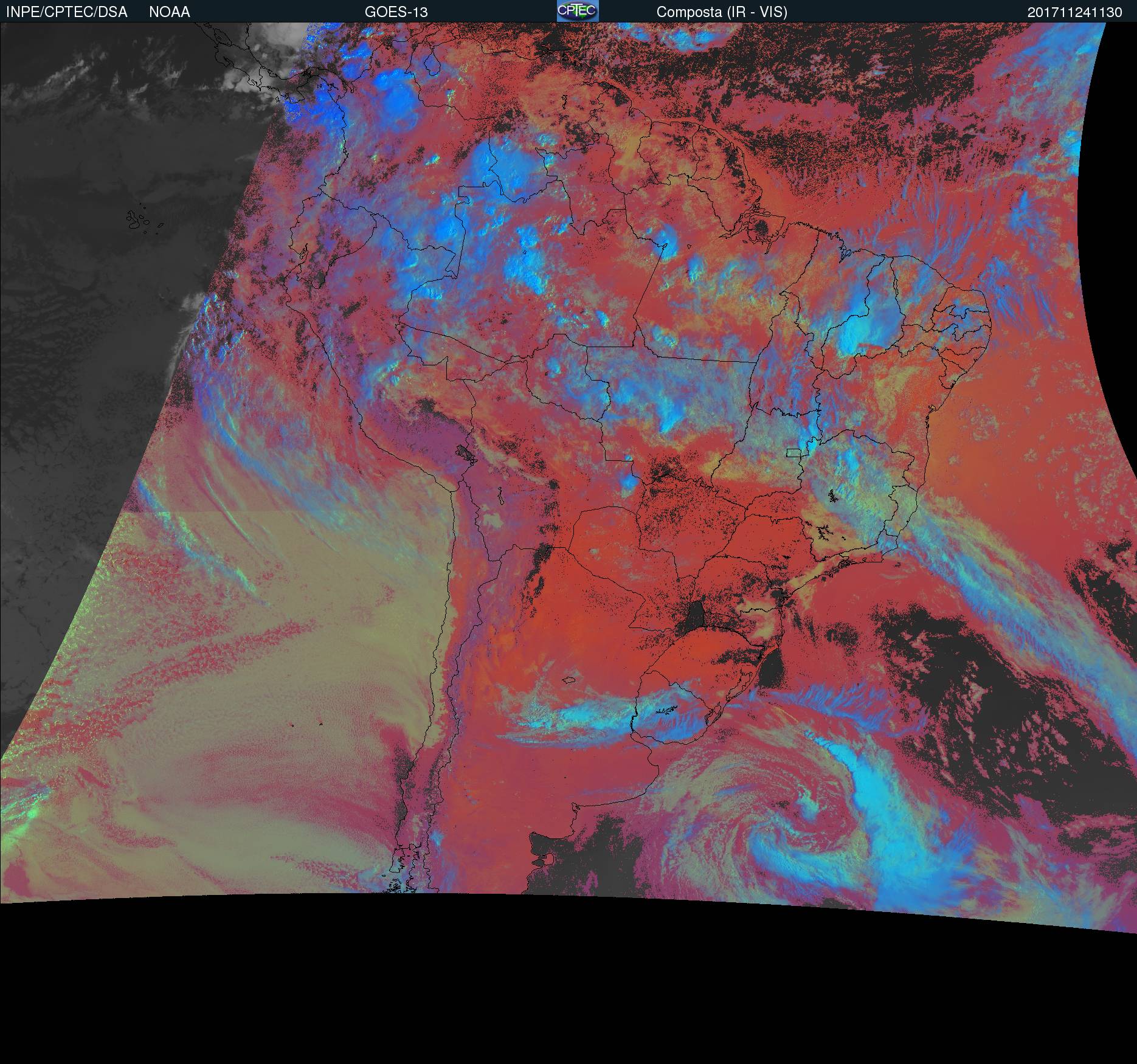Click the NOAA label in the header

pos(170,12)
